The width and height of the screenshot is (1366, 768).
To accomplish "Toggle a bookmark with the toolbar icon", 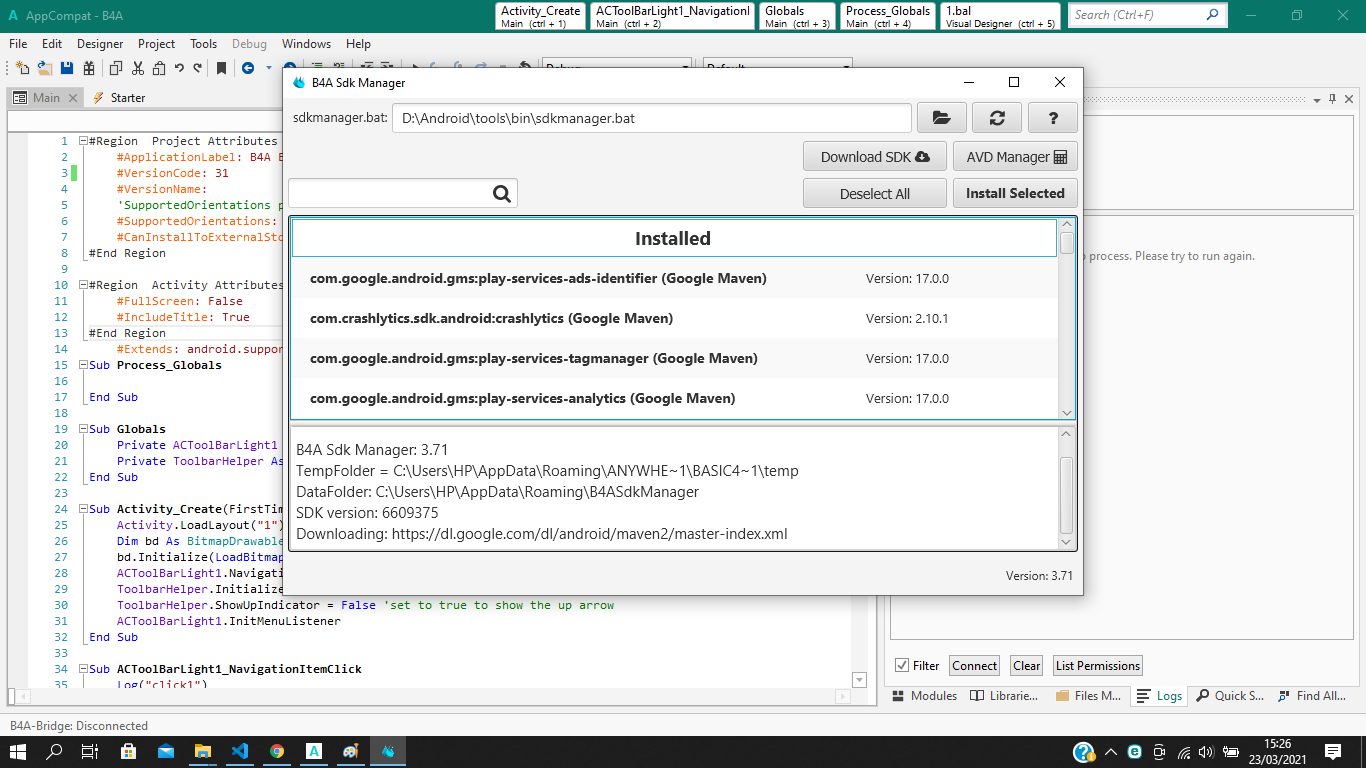I will pos(219,67).
